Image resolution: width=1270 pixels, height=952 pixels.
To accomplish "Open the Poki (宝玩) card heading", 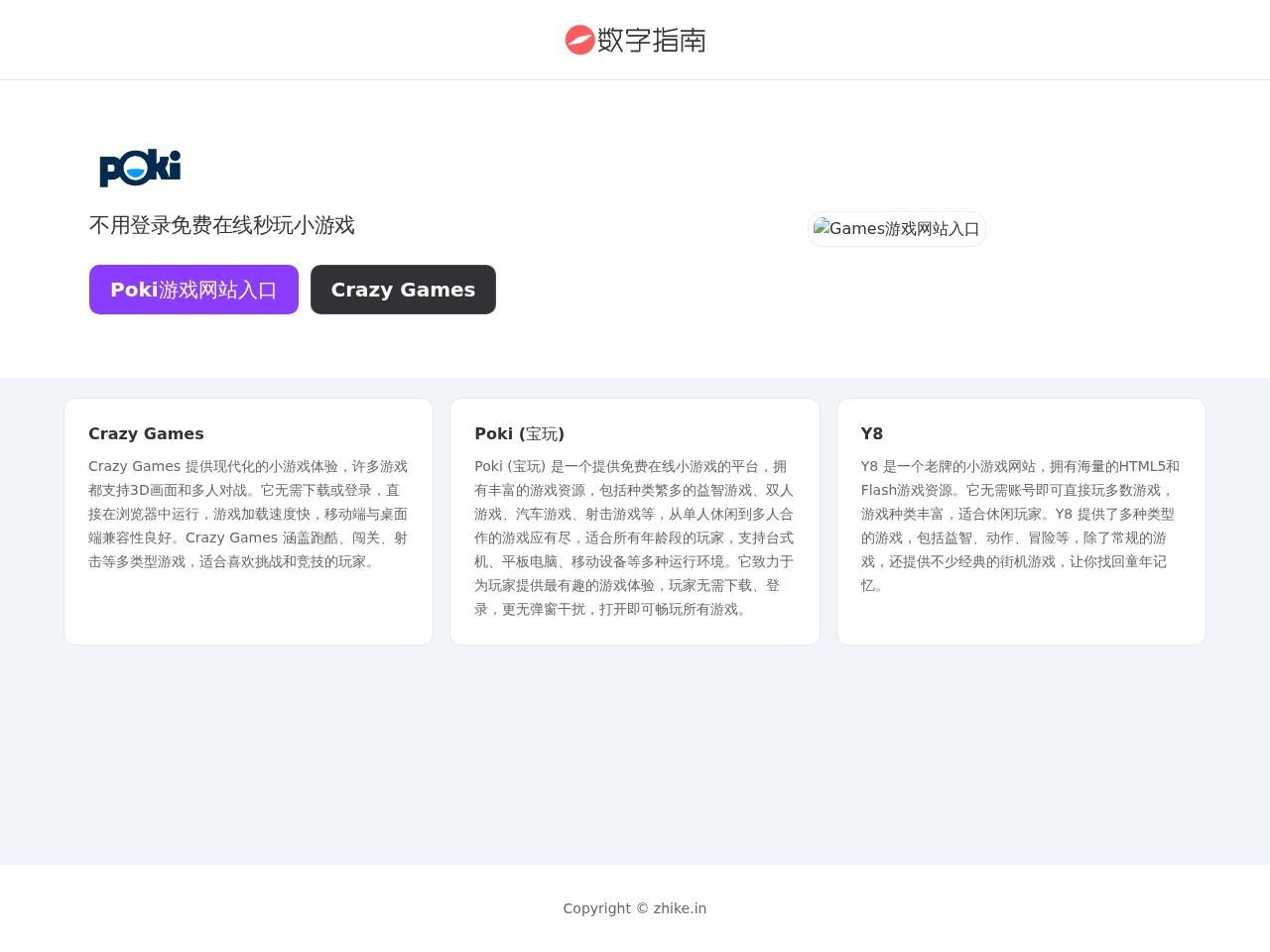I will (519, 433).
